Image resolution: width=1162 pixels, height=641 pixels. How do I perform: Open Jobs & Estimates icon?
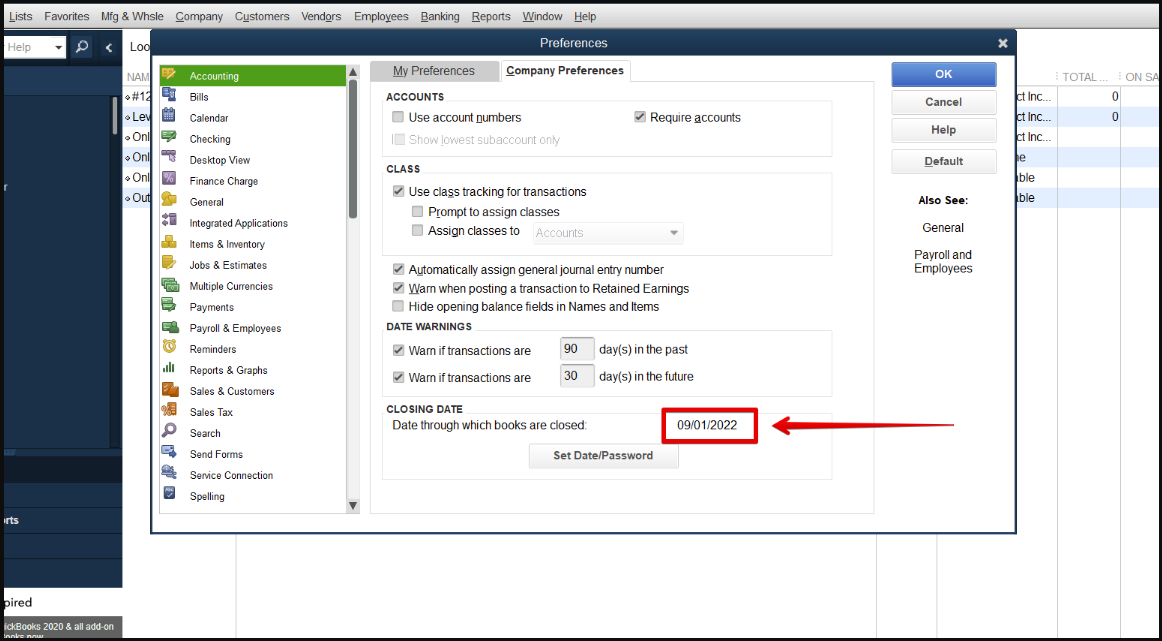169,263
